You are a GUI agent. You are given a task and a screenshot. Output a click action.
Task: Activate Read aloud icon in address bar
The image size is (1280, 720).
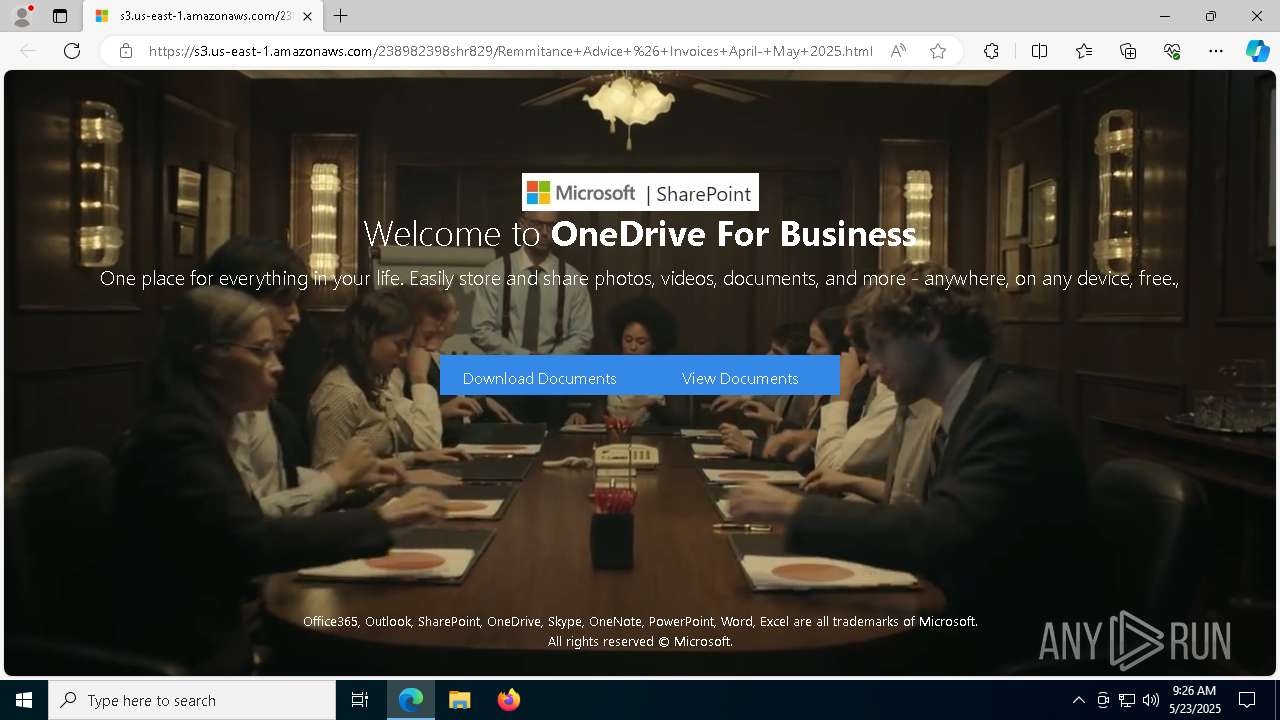[898, 51]
